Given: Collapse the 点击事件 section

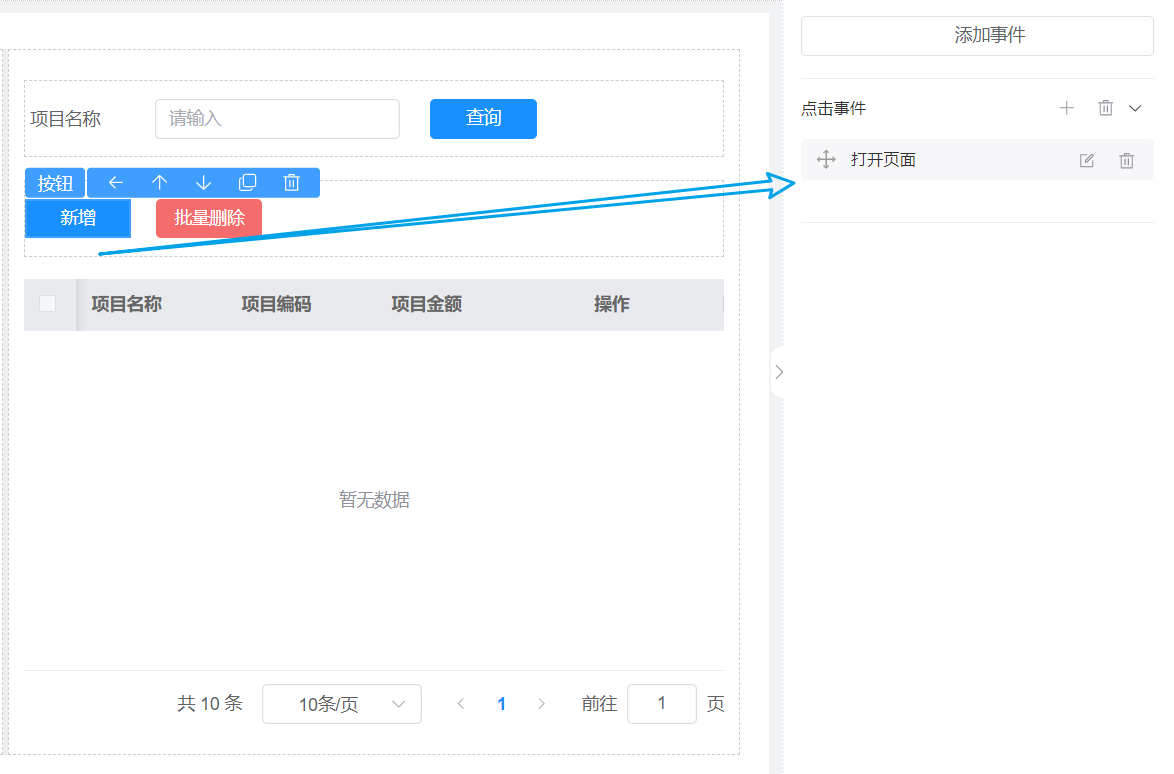Looking at the screenshot, I should point(1135,108).
